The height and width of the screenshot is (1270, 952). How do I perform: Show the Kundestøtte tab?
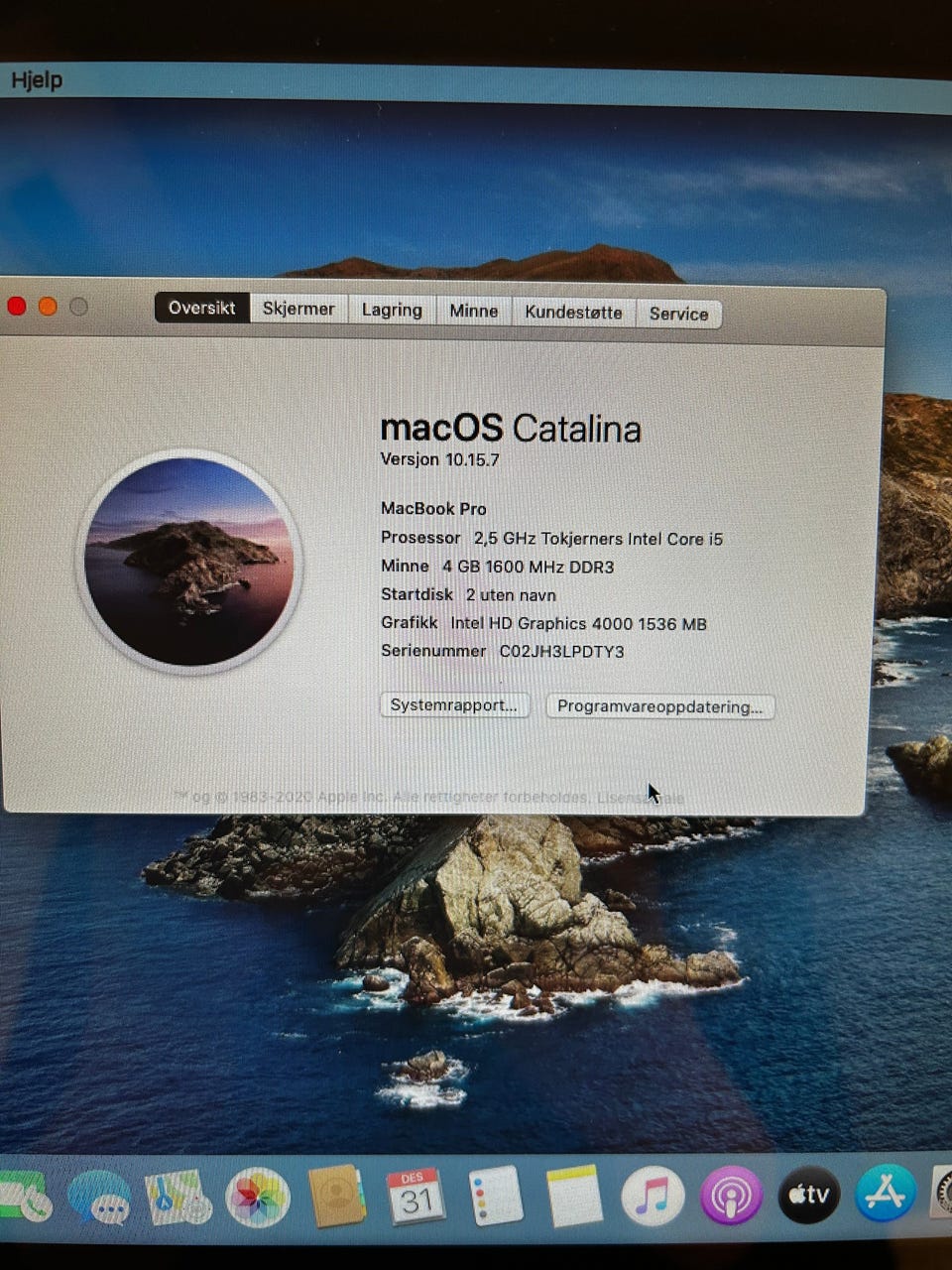click(x=573, y=312)
